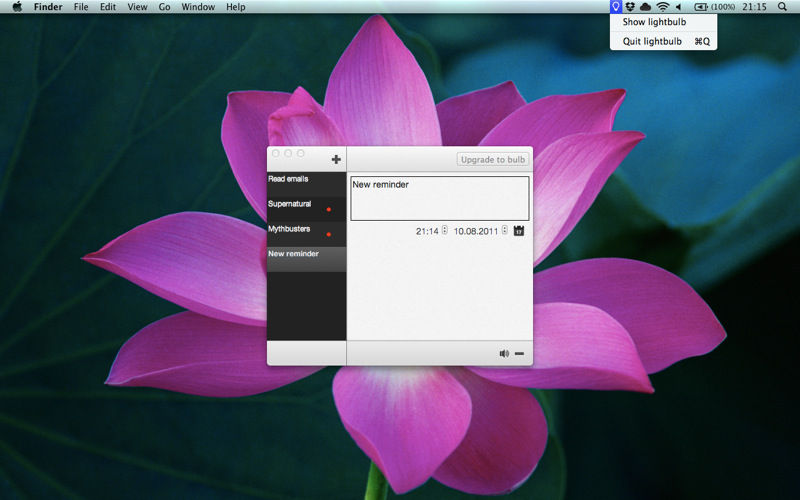Adjust the time stepper next to 21:14
Viewport: 800px width, 500px height.
point(444,230)
